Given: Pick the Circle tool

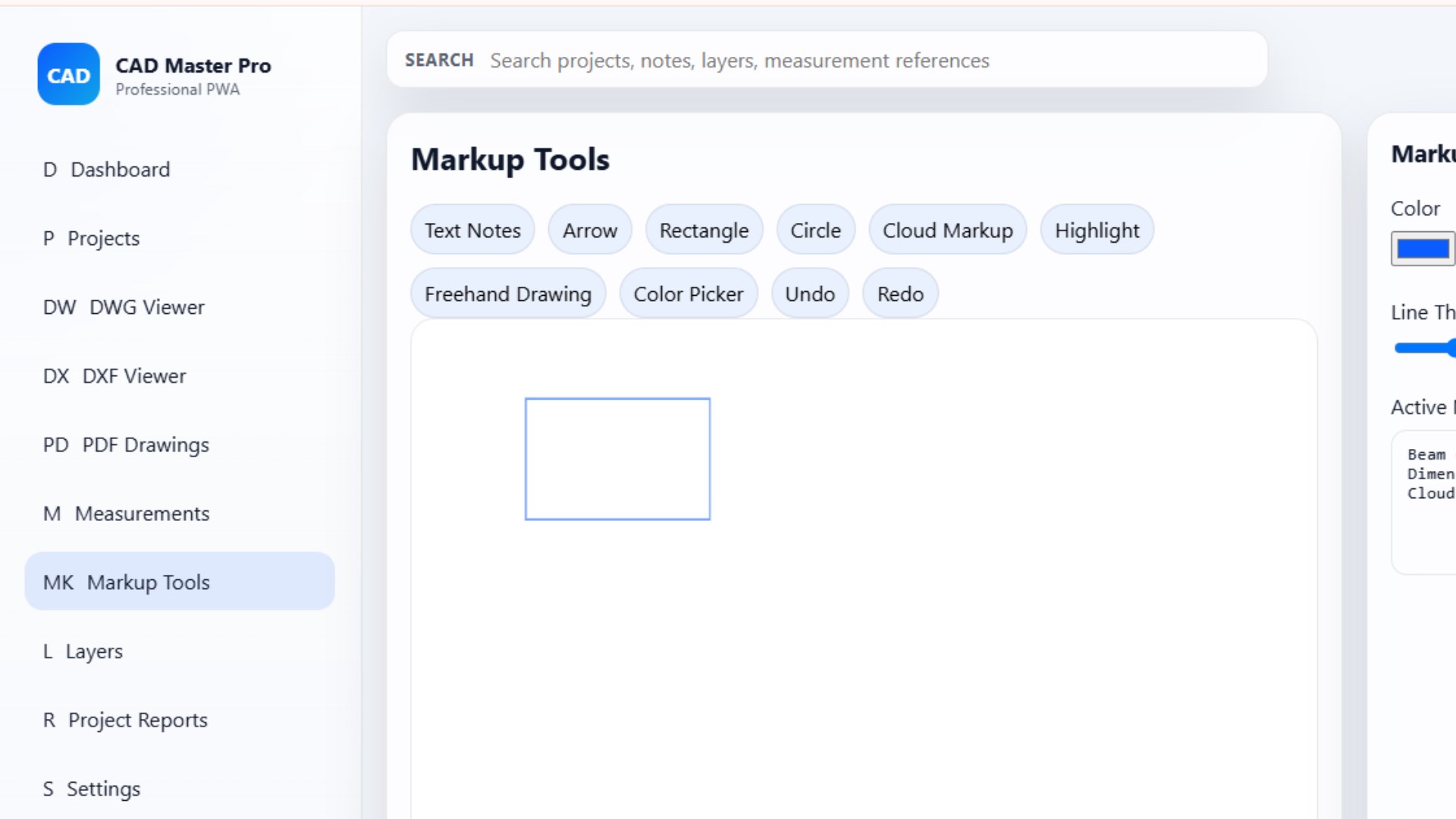Looking at the screenshot, I should 816,230.
